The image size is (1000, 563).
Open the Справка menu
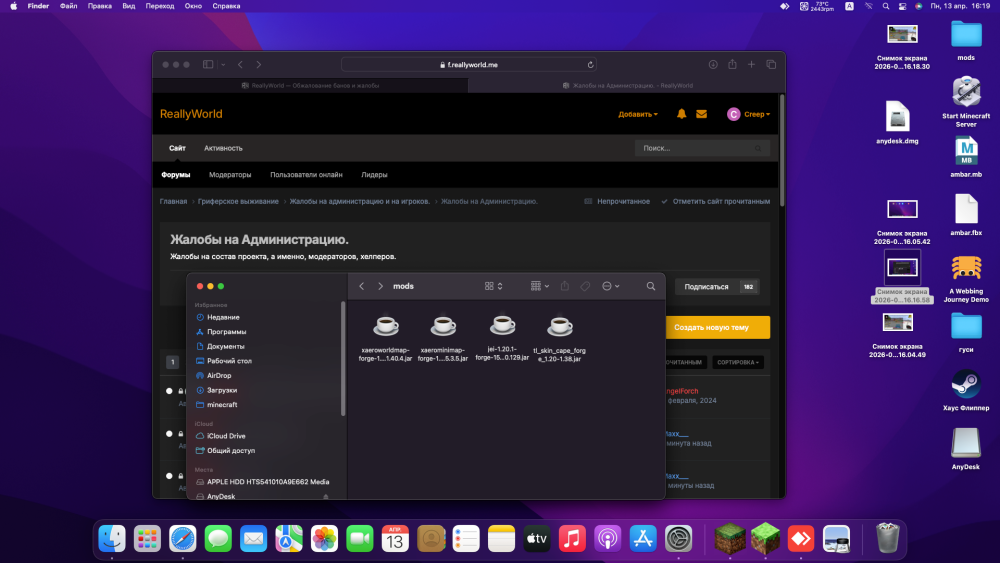[x=226, y=6]
